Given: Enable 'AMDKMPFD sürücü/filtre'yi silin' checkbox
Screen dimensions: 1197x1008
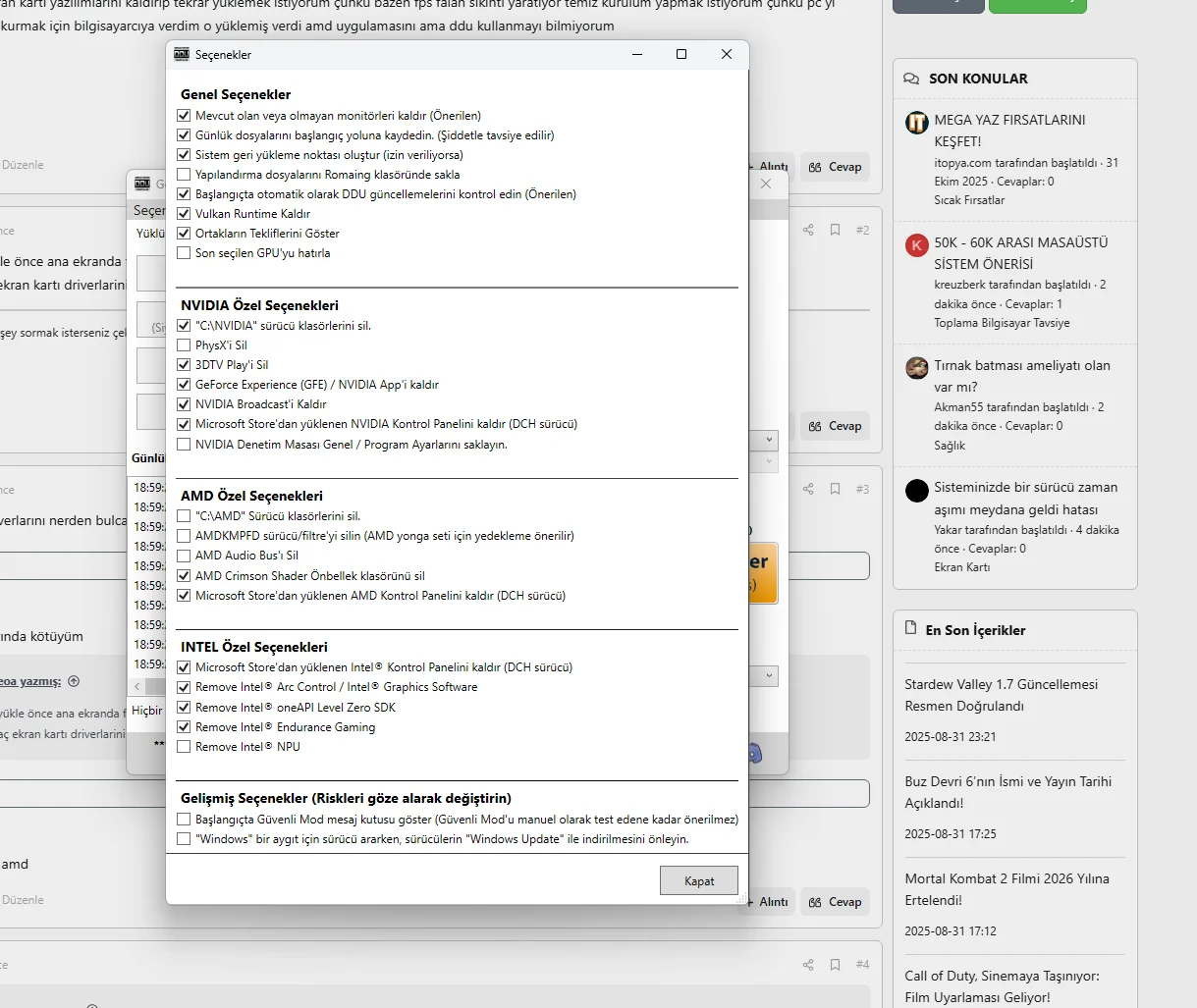Looking at the screenshot, I should 184,535.
